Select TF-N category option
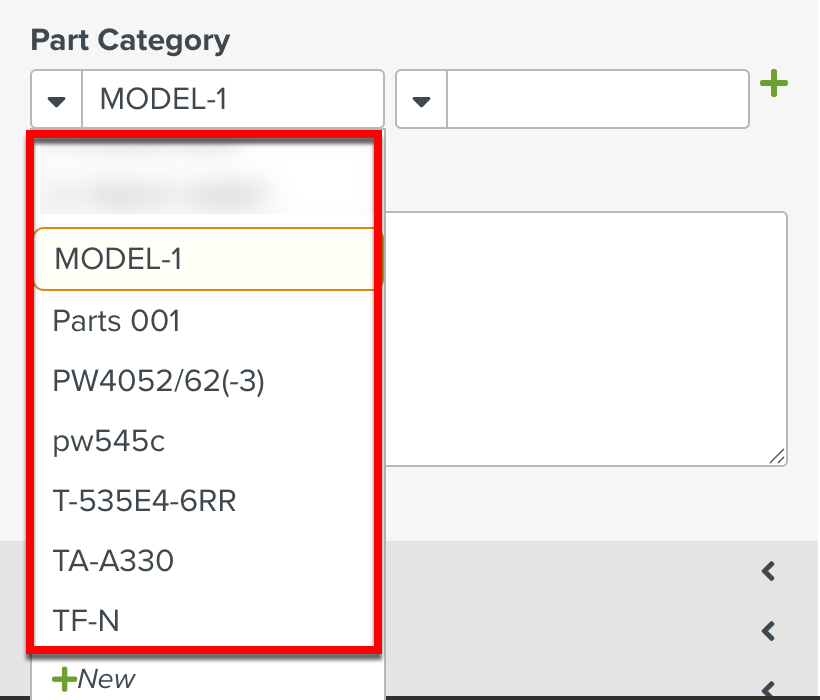The image size is (820, 700). 85,621
